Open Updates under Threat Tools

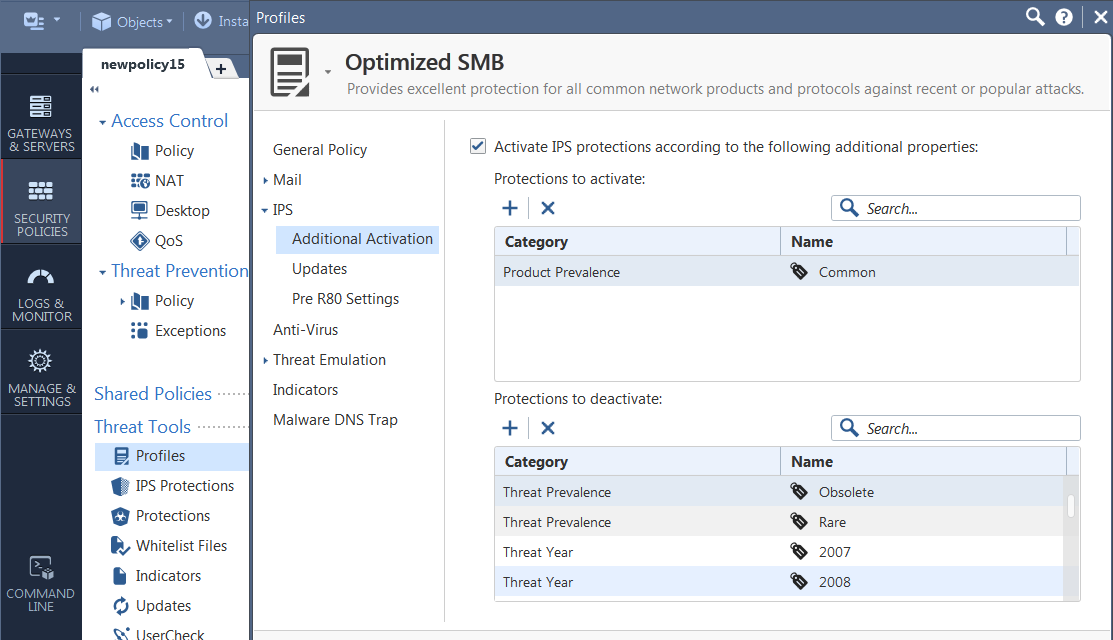pos(152,605)
